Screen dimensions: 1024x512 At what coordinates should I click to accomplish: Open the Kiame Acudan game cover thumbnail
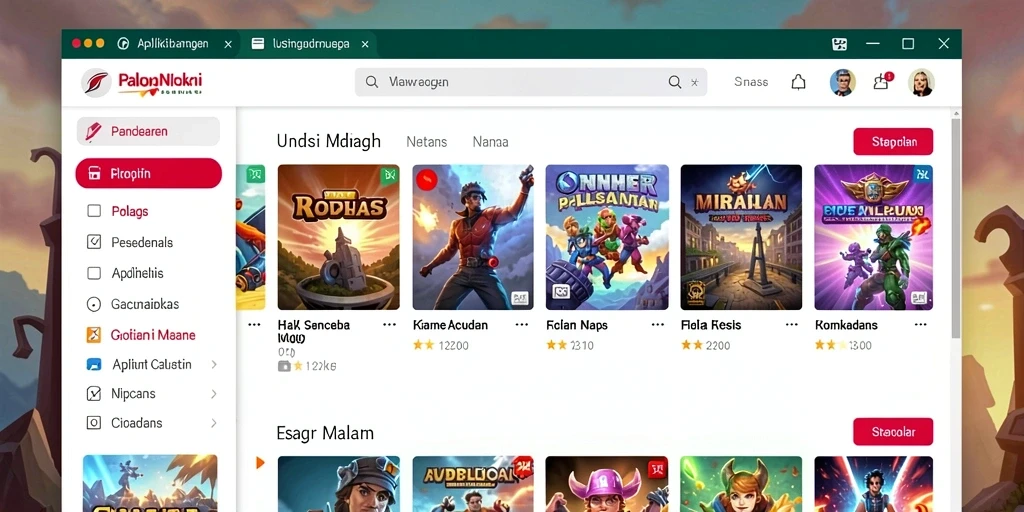pos(473,237)
